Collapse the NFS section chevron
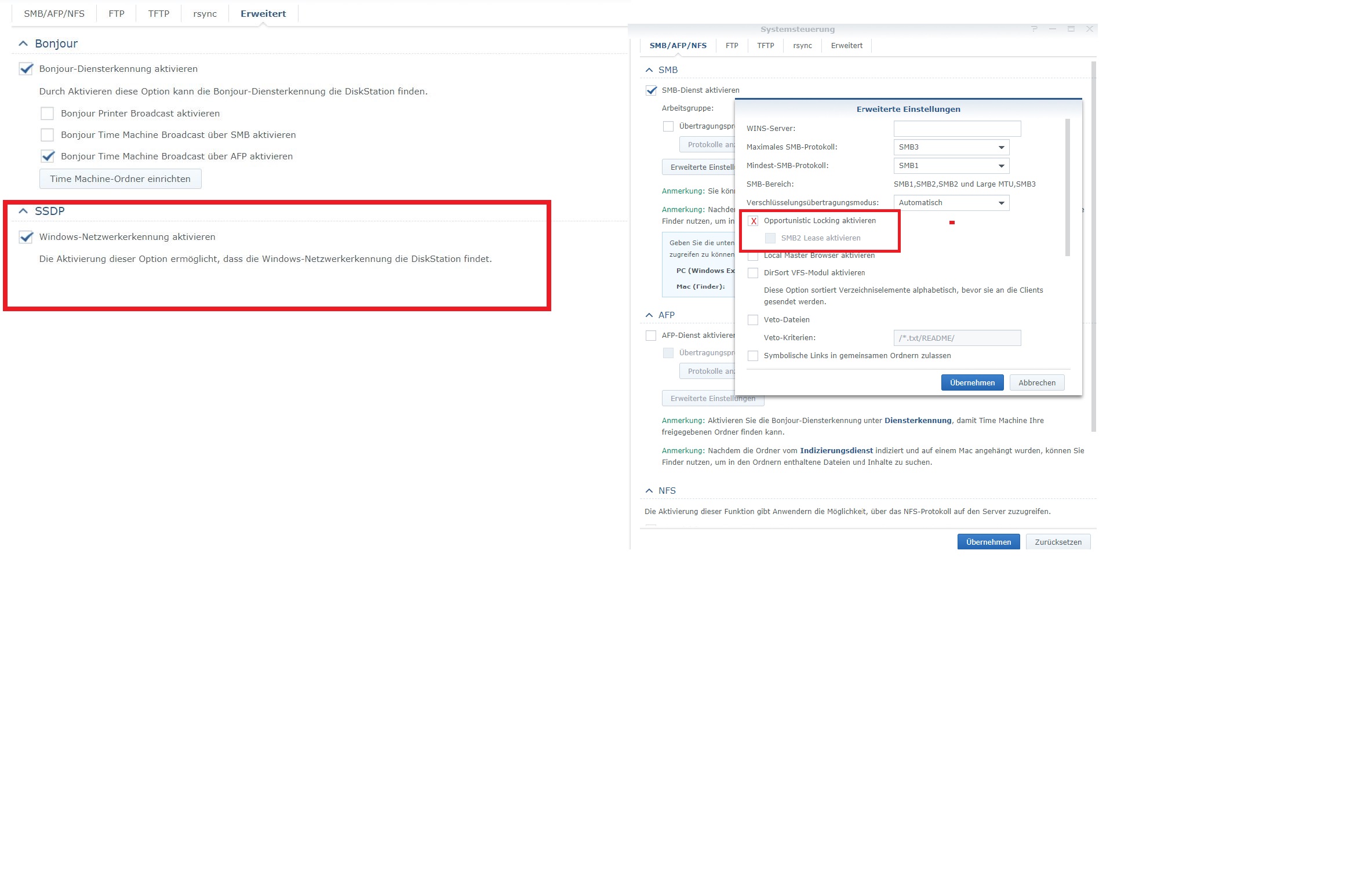Image resolution: width=1372 pixels, height=889 pixels. tap(649, 491)
